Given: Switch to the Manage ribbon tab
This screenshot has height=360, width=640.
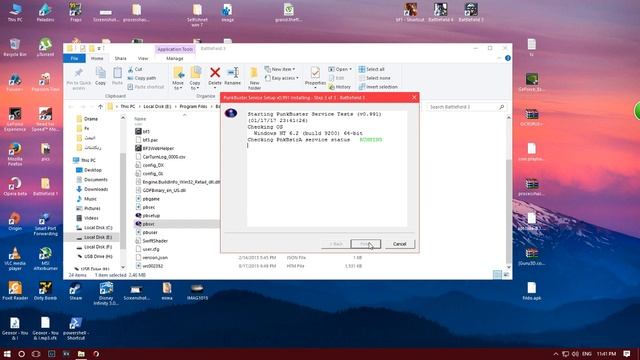Looking at the screenshot, I should point(175,58).
